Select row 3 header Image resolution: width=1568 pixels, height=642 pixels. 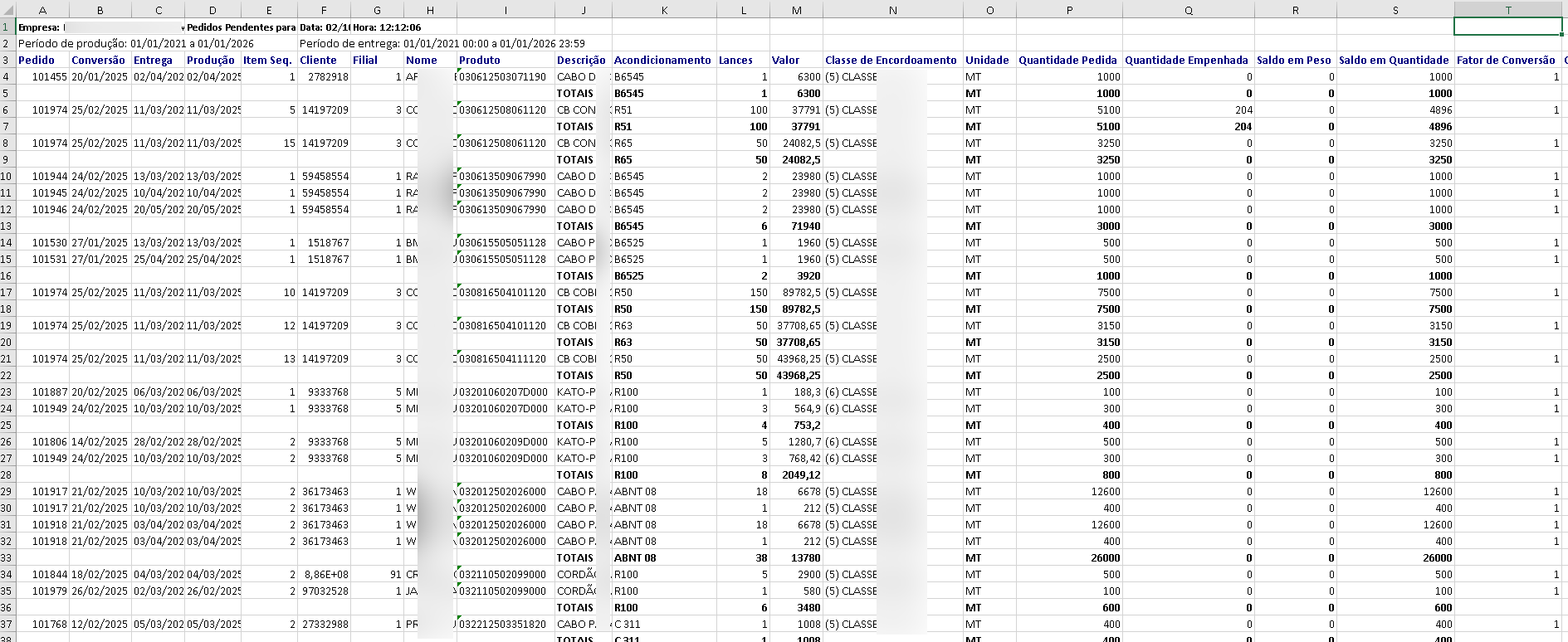click(7, 60)
